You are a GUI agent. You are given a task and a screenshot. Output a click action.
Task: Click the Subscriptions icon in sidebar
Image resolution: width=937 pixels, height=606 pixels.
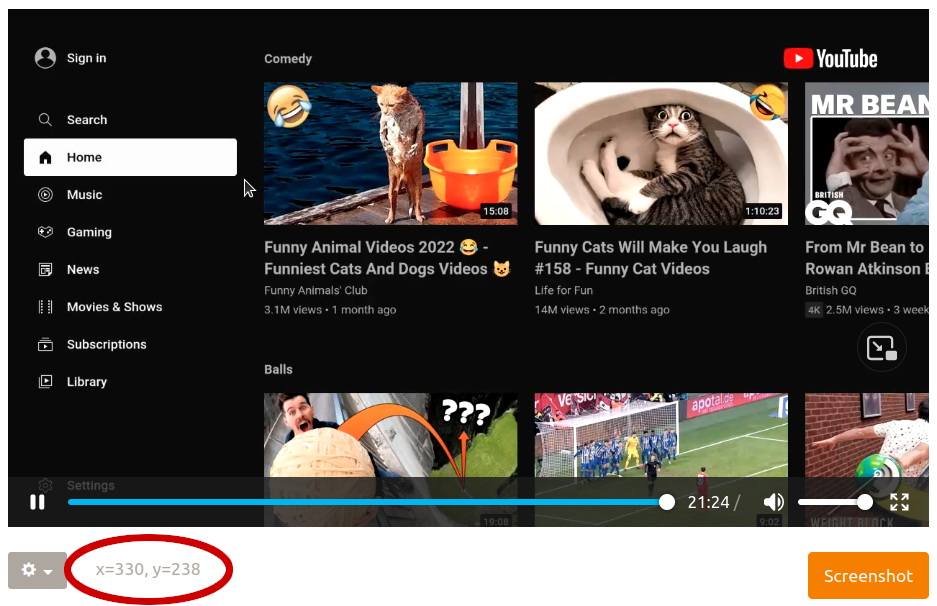45,344
